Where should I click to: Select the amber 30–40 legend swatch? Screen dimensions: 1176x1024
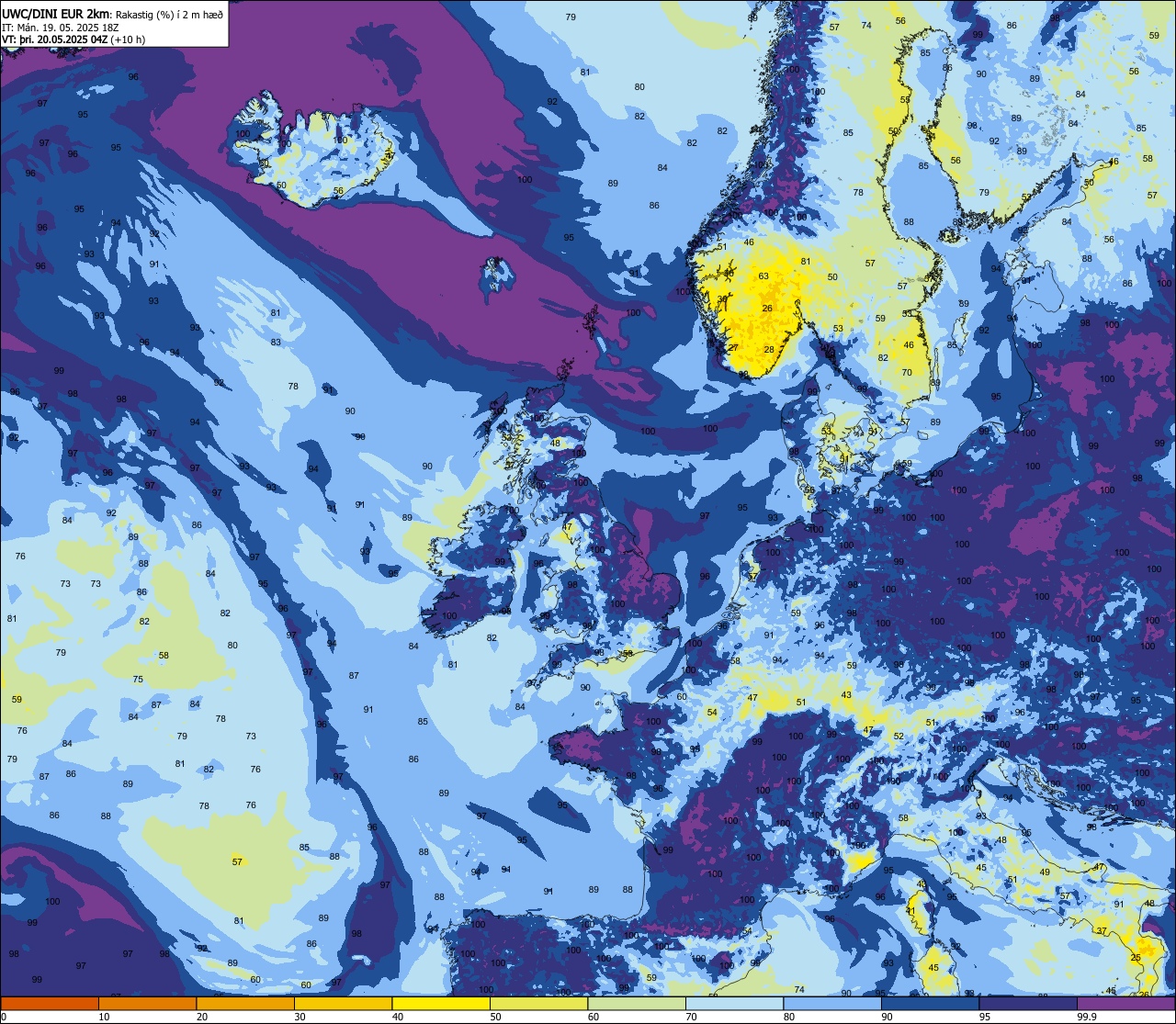(343, 1004)
